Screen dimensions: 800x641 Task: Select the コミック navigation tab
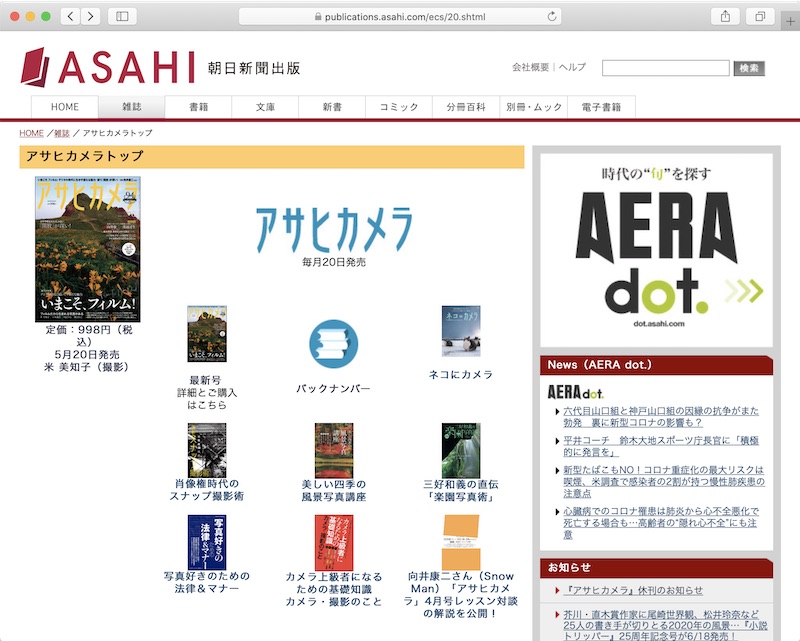click(x=399, y=107)
